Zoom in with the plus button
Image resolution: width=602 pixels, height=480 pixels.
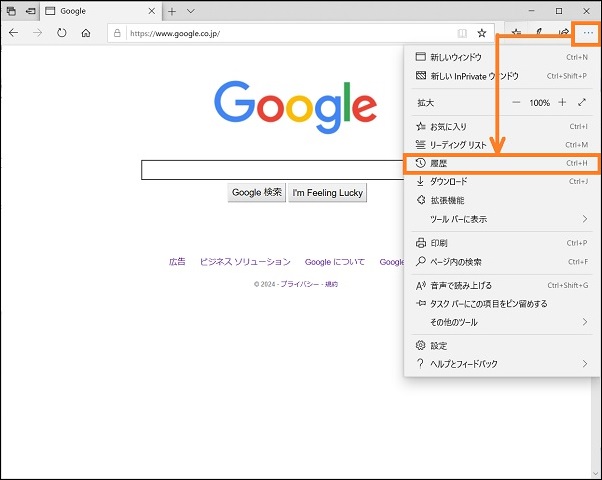click(562, 102)
